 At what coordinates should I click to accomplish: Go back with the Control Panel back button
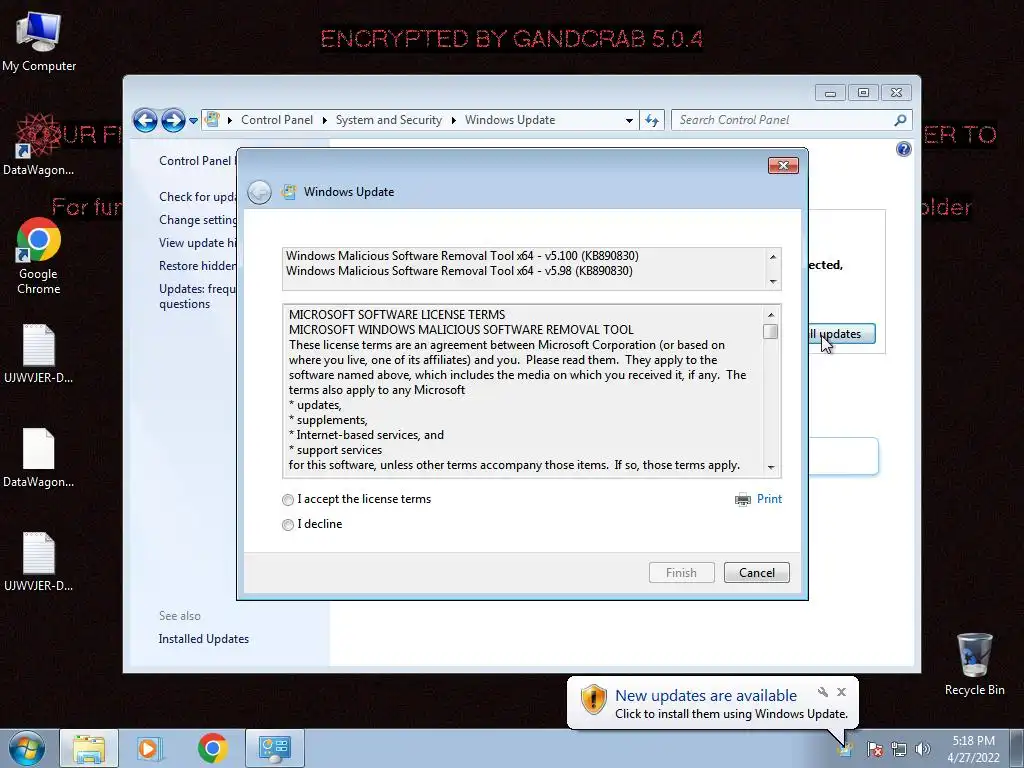(145, 120)
